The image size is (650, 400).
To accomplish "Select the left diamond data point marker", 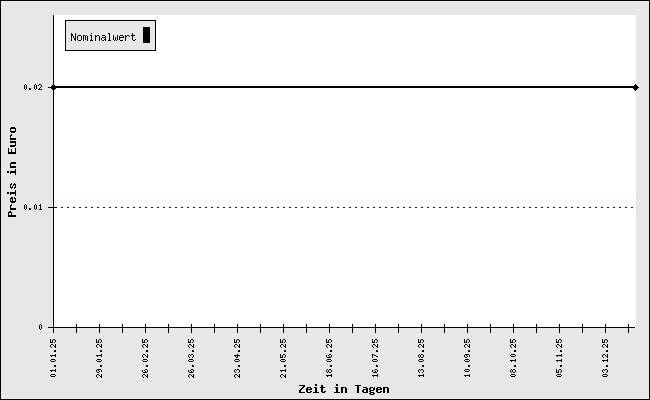I will (x=53, y=88).
